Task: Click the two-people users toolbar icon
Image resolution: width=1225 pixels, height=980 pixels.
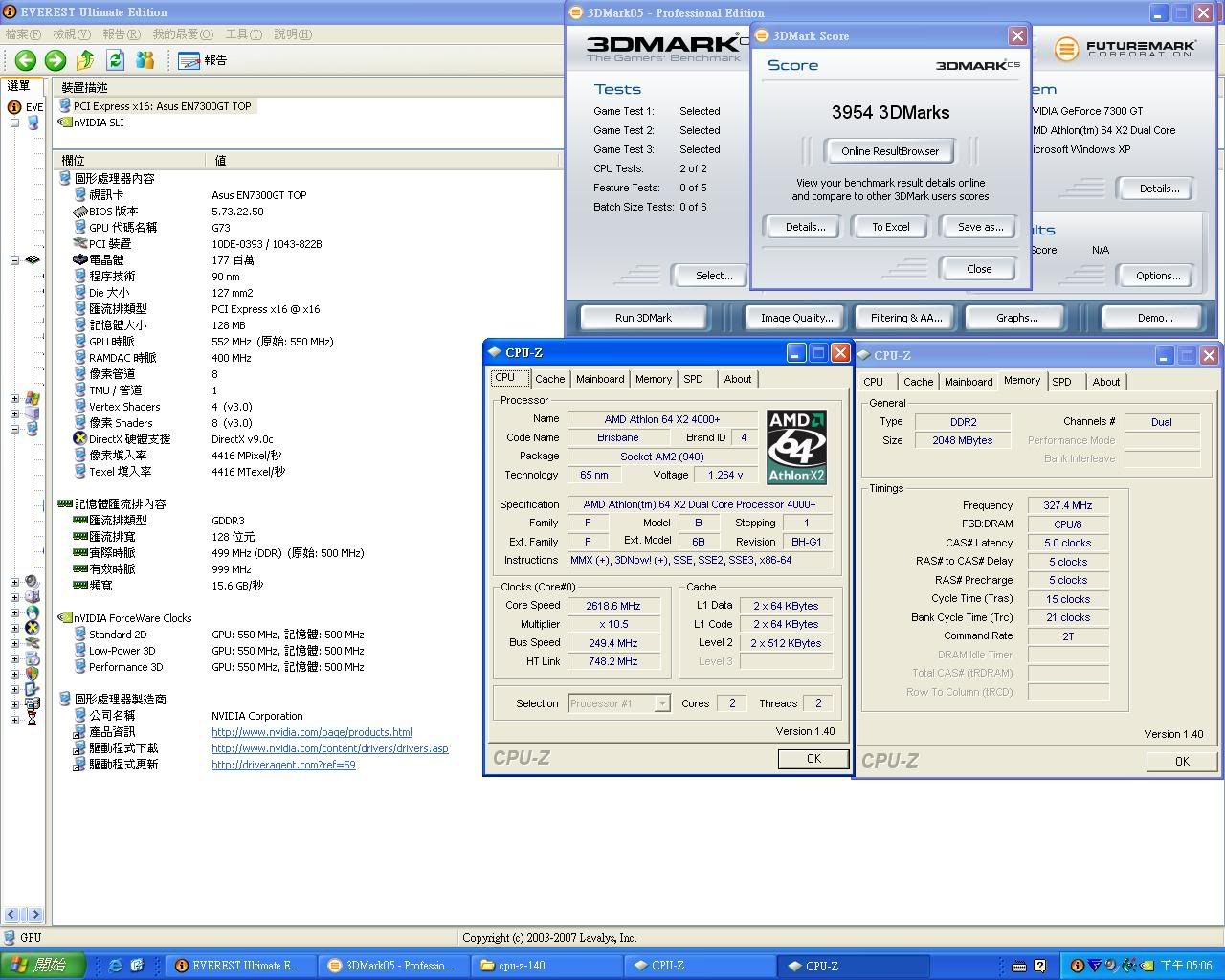Action: tap(145, 60)
